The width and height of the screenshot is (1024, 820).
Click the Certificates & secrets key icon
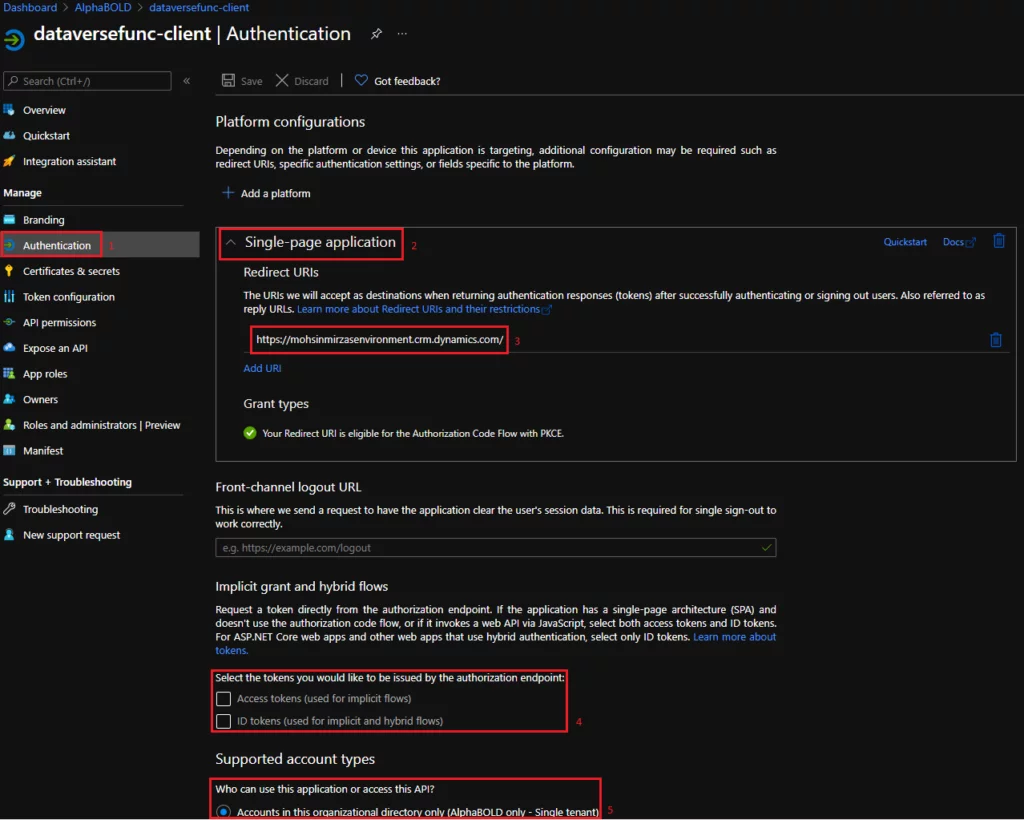(9, 271)
